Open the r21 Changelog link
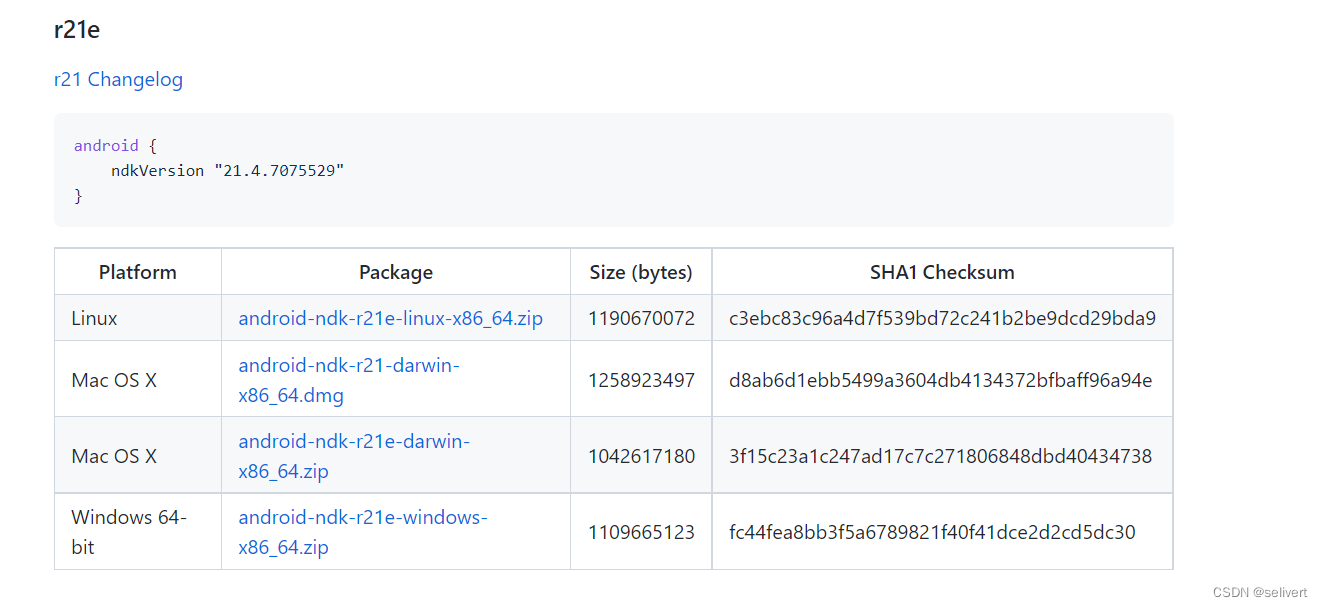The image size is (1323, 607). (x=118, y=79)
